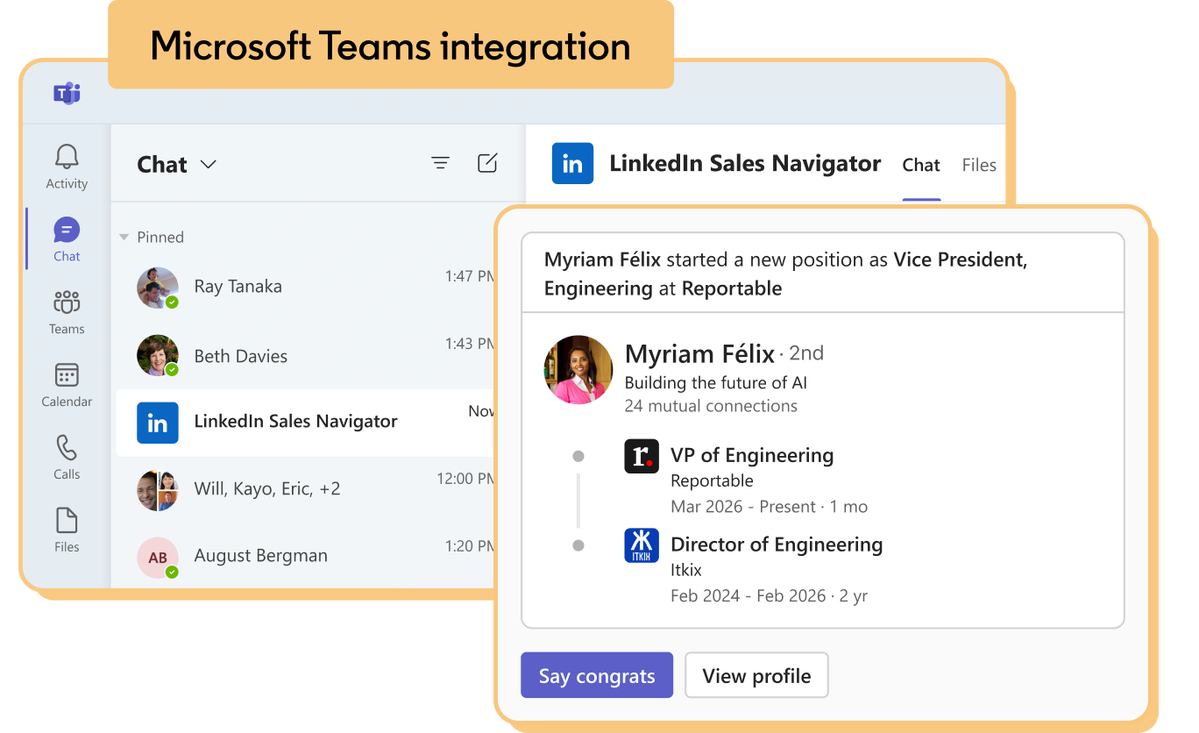The image size is (1199, 733).
Task: Expand the Chat header dropdown chevron
Action: click(x=208, y=164)
